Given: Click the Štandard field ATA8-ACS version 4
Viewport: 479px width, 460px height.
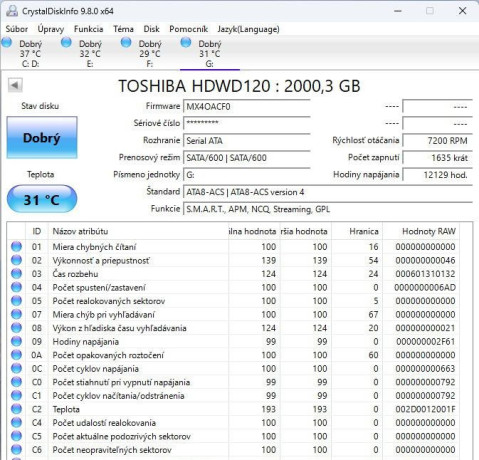Looking at the screenshot, I should [x=328, y=192].
